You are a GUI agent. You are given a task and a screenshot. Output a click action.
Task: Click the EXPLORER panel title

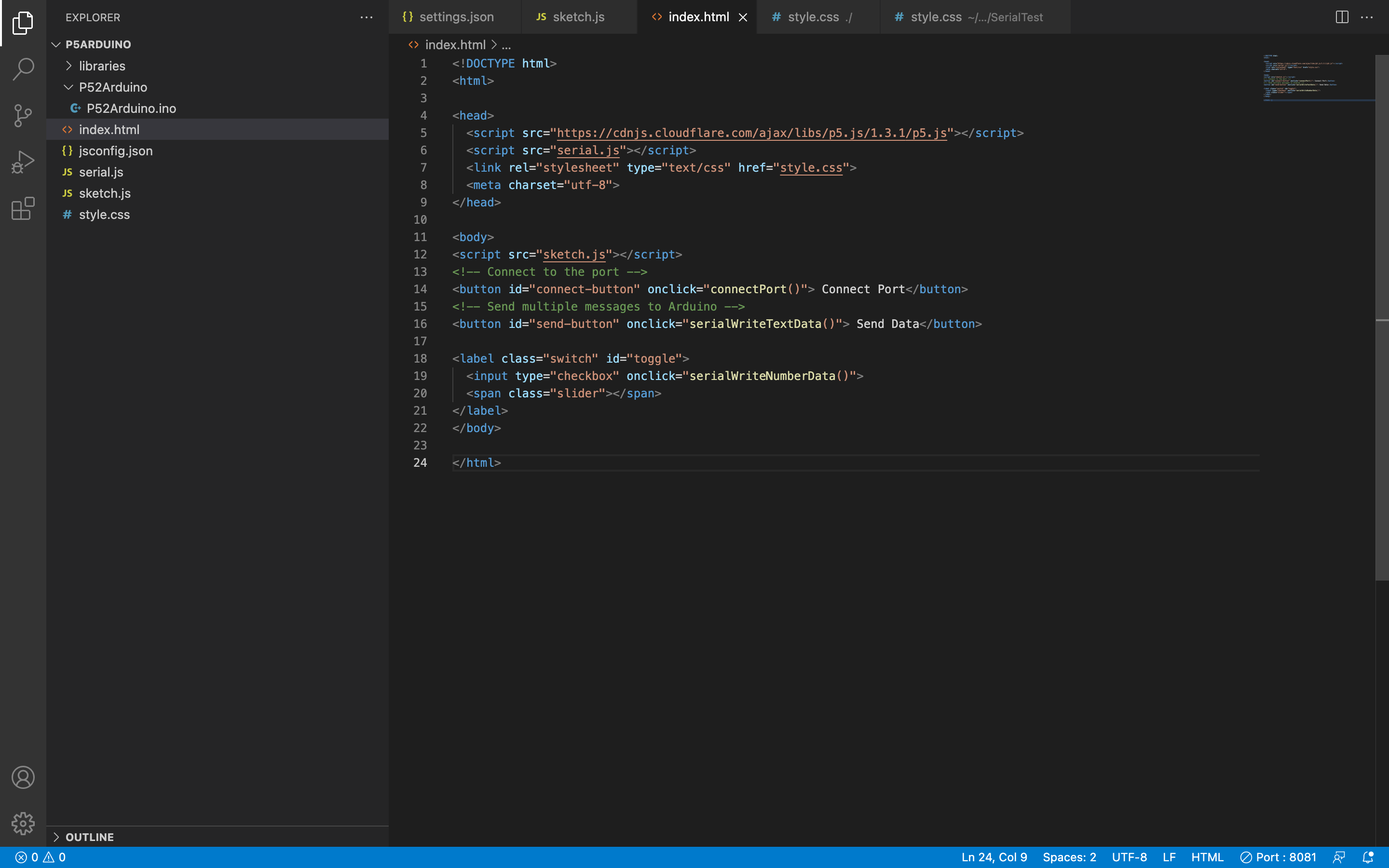point(93,17)
